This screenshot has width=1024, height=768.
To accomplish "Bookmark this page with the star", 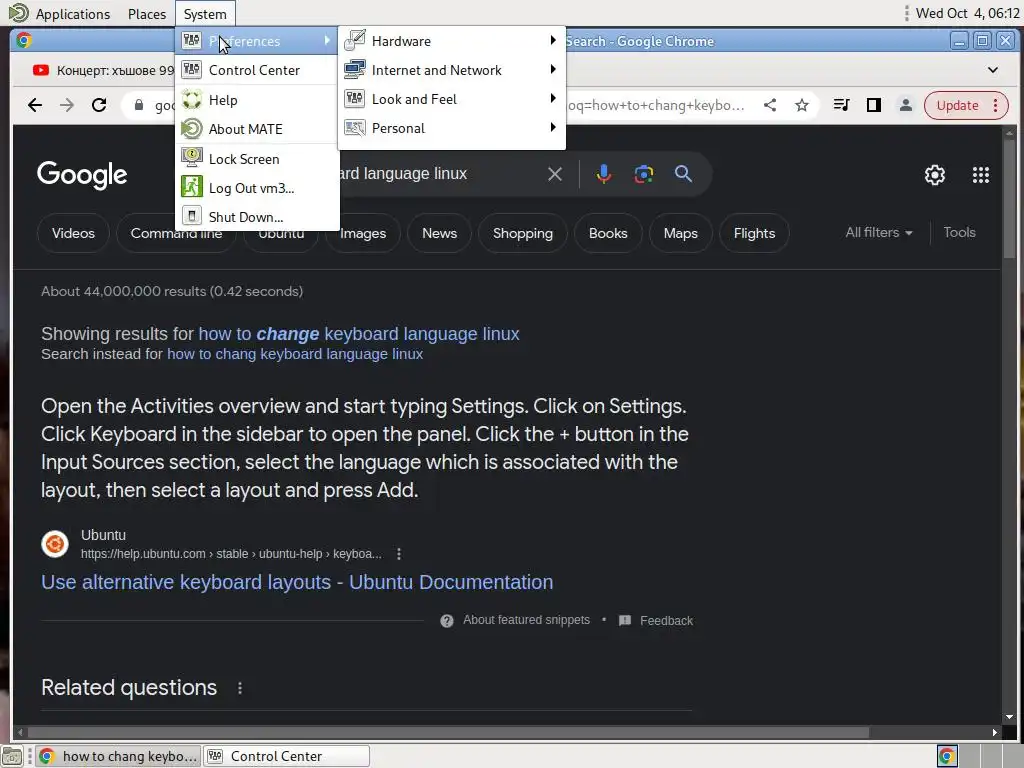I will tap(802, 105).
